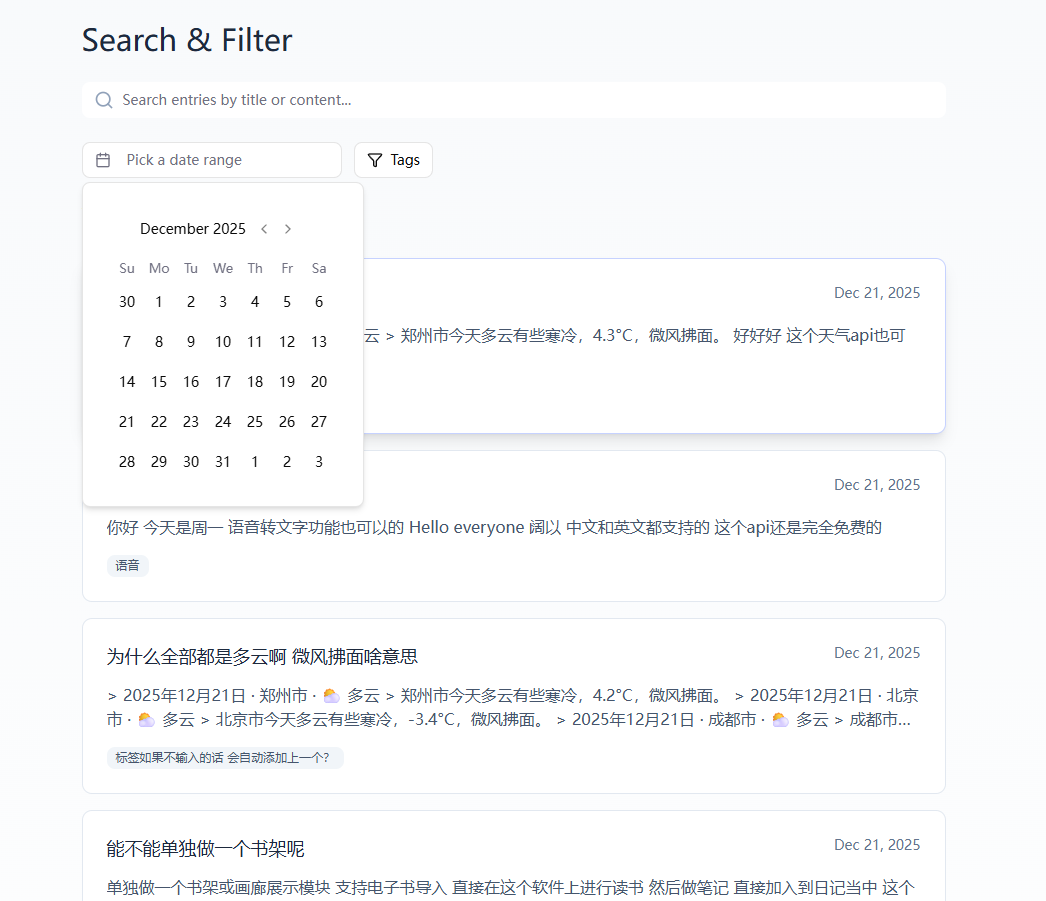
Task: Open entry titled 能不能单独做一个书架呢
Action: [x=206, y=849]
